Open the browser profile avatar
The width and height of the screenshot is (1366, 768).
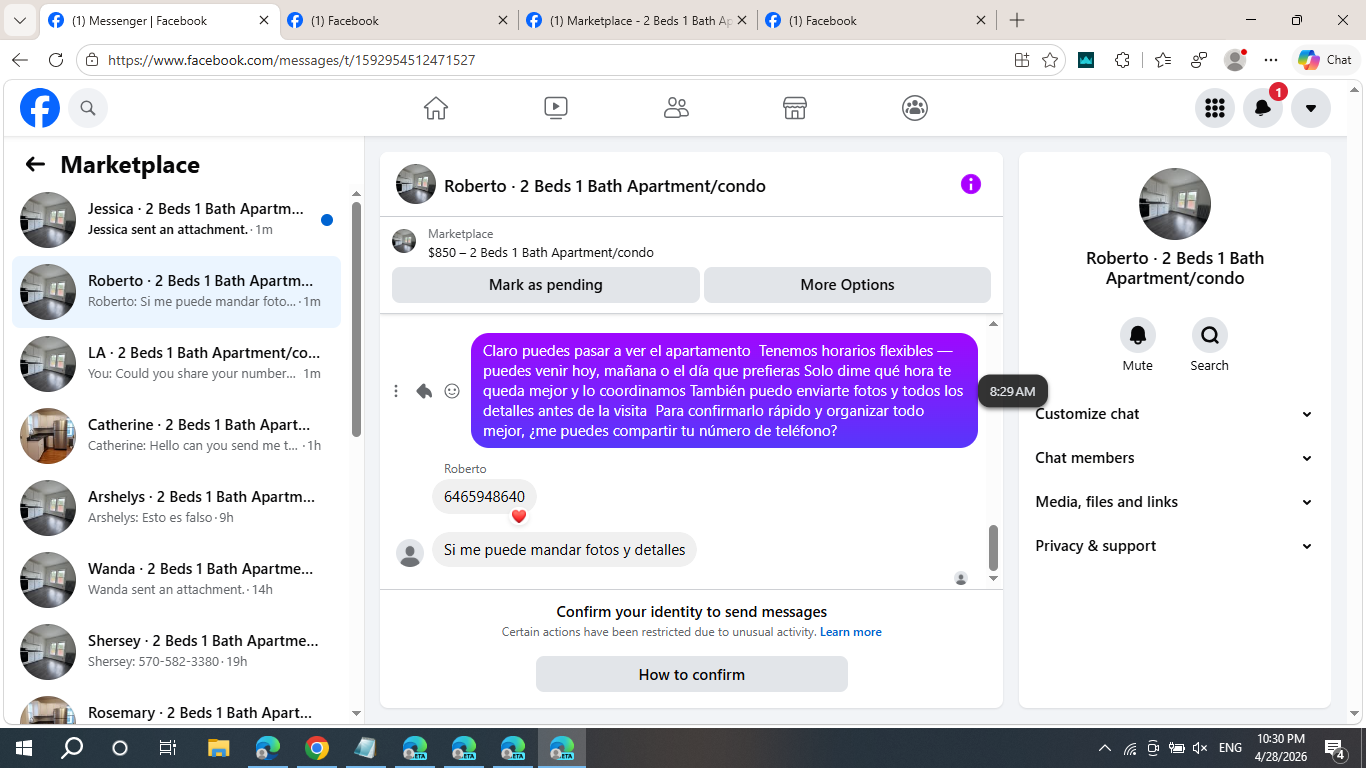click(x=1236, y=60)
